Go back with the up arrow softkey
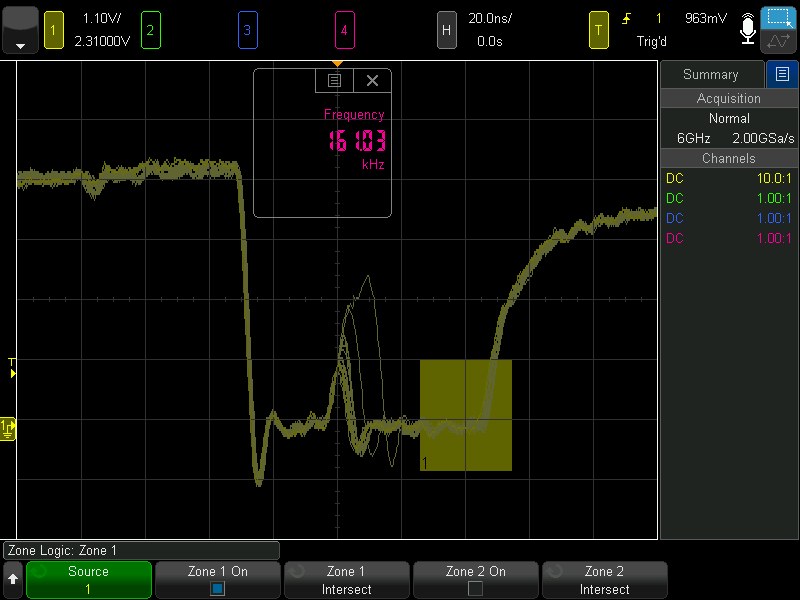Screen dimensions: 800x600 click(x=13, y=580)
